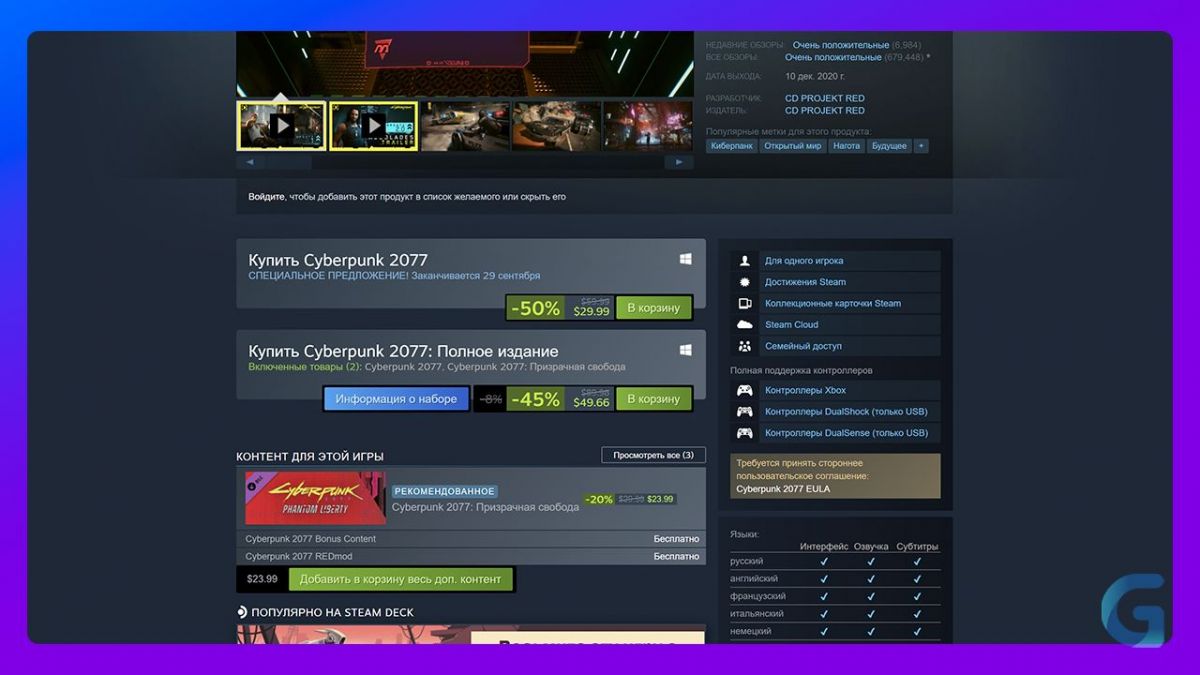This screenshot has width=1200, height=675.
Task: Click the итальянский language row label
Action: 757,613
